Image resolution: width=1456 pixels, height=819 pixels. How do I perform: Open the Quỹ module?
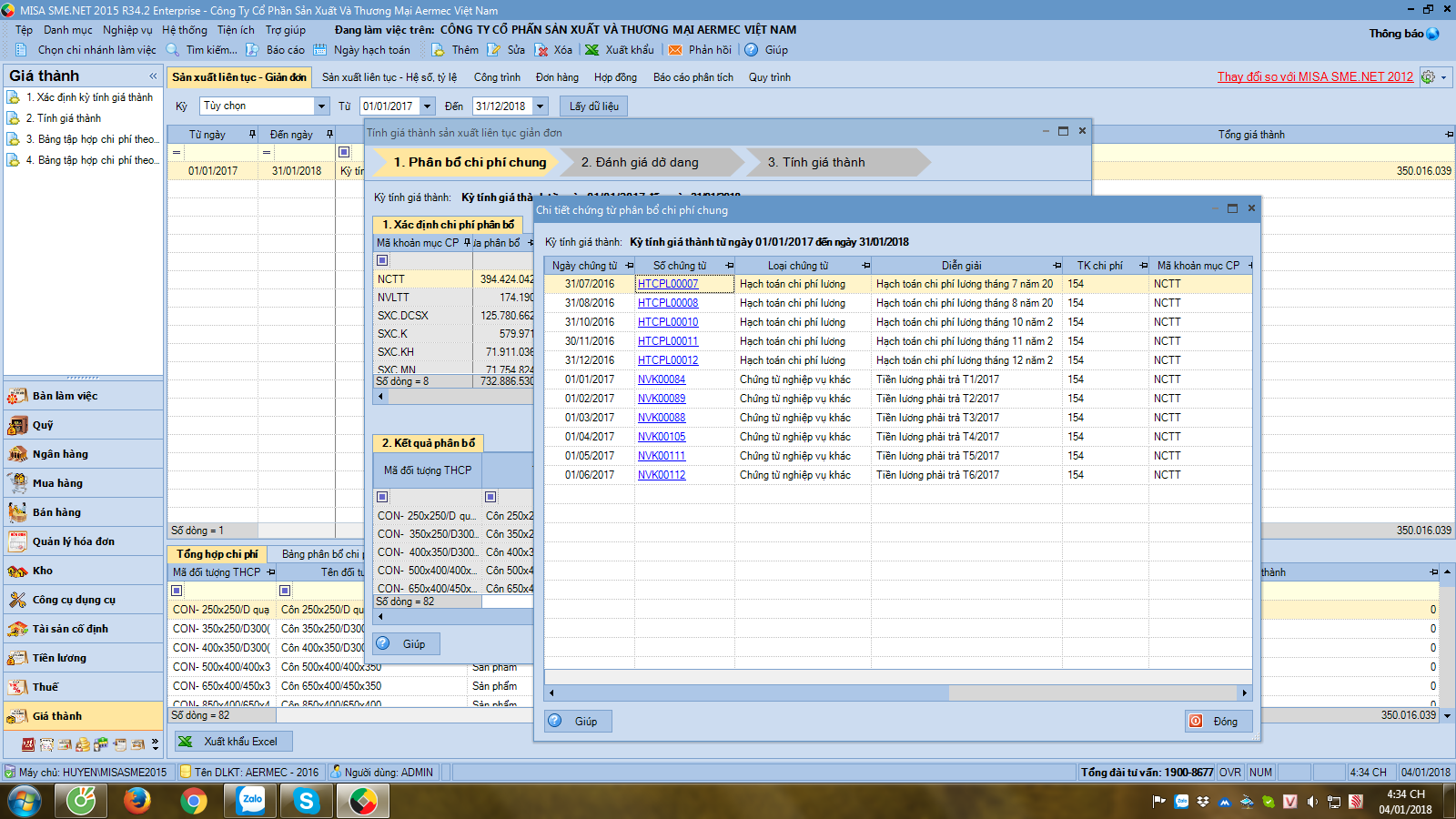(83, 425)
